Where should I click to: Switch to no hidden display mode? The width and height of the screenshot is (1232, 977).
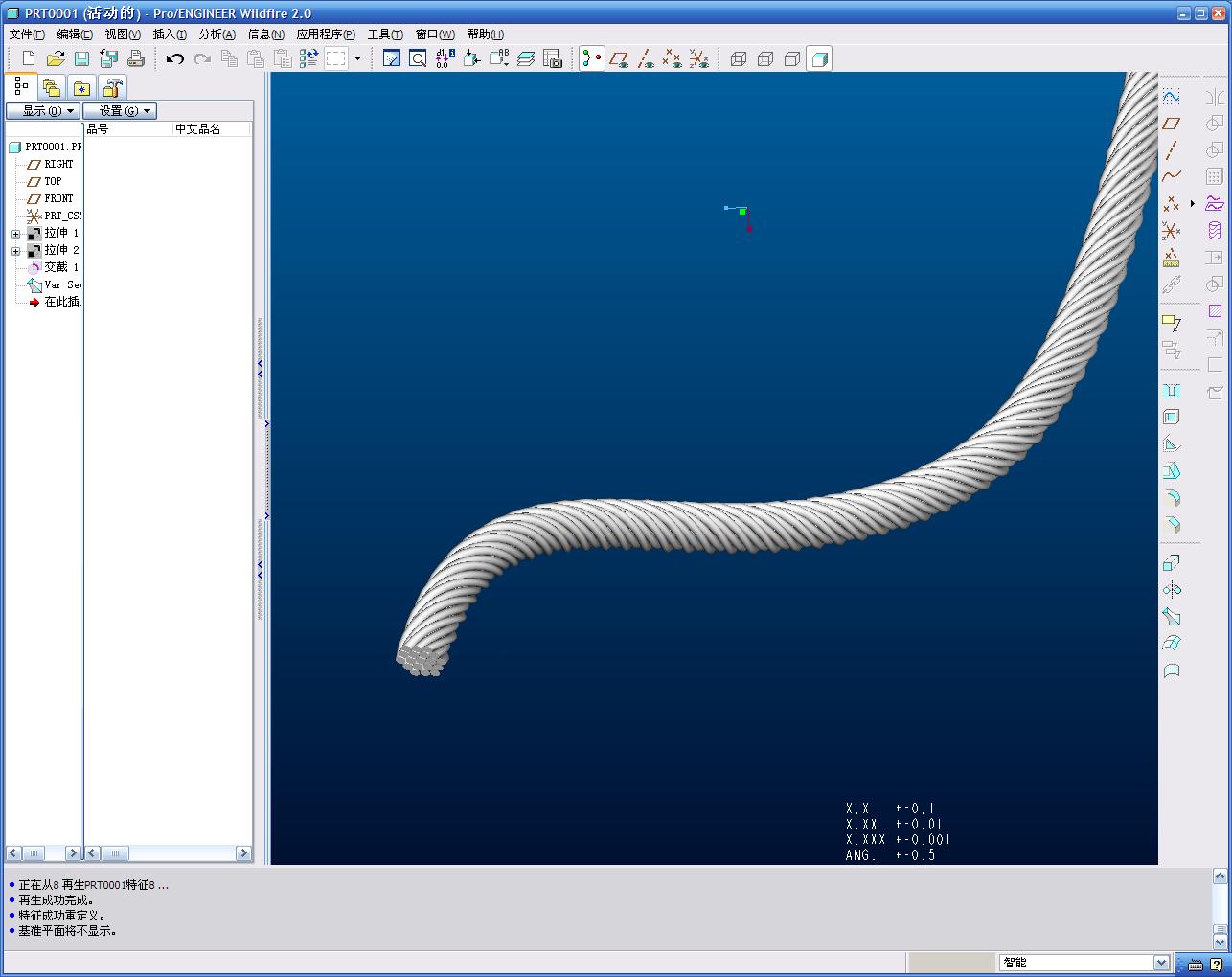[792, 58]
